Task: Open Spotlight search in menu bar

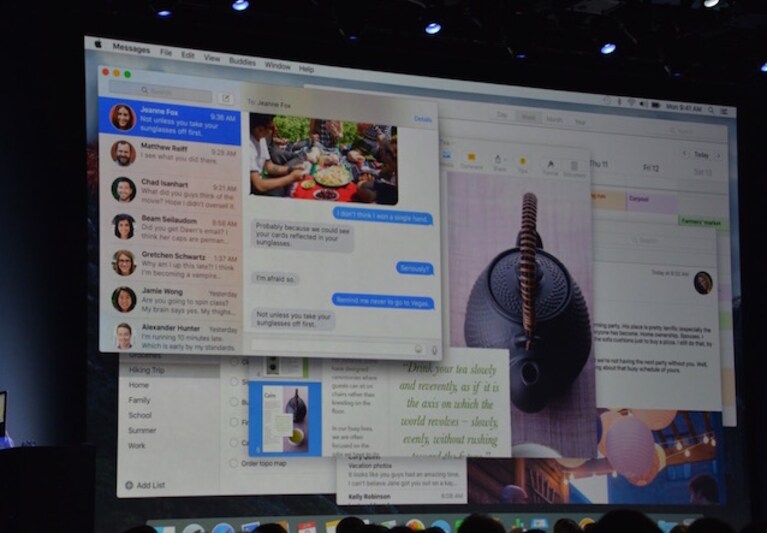Action: tap(711, 111)
